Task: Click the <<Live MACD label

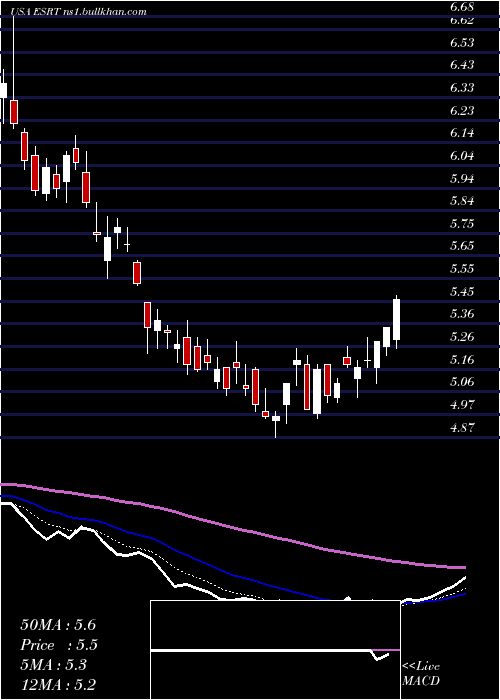Action: tap(421, 674)
